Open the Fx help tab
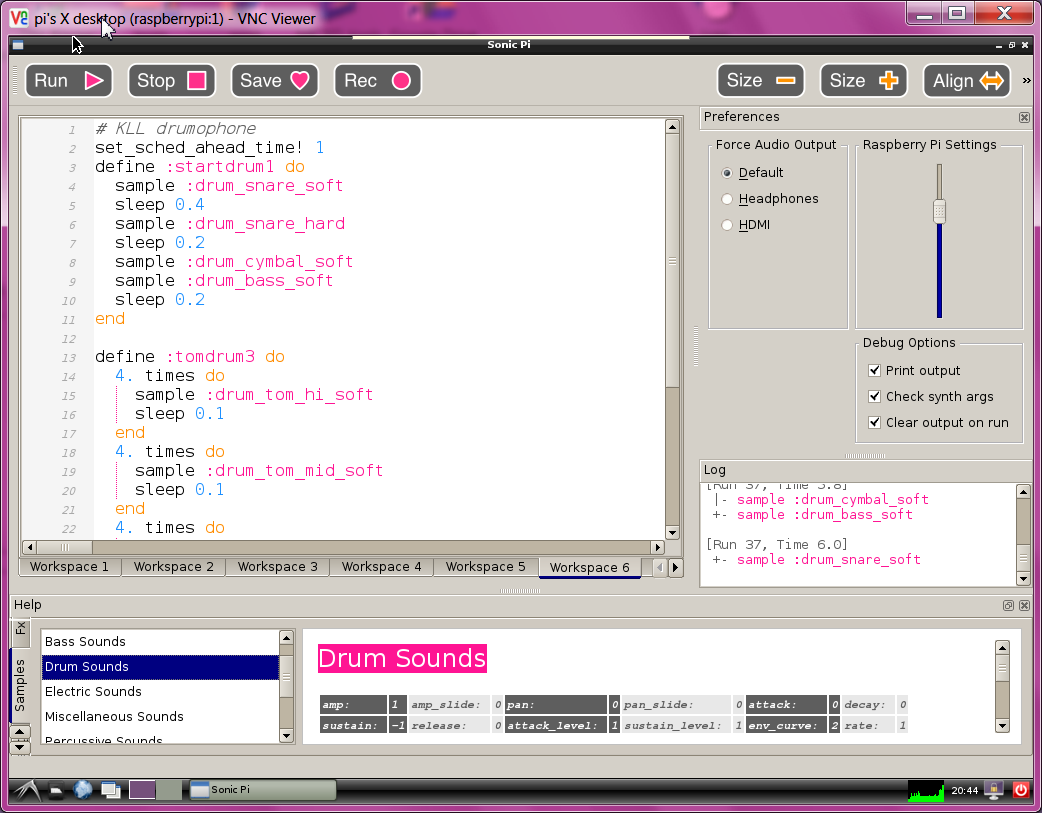Screen dimensions: 1042x813 (x=20, y=629)
